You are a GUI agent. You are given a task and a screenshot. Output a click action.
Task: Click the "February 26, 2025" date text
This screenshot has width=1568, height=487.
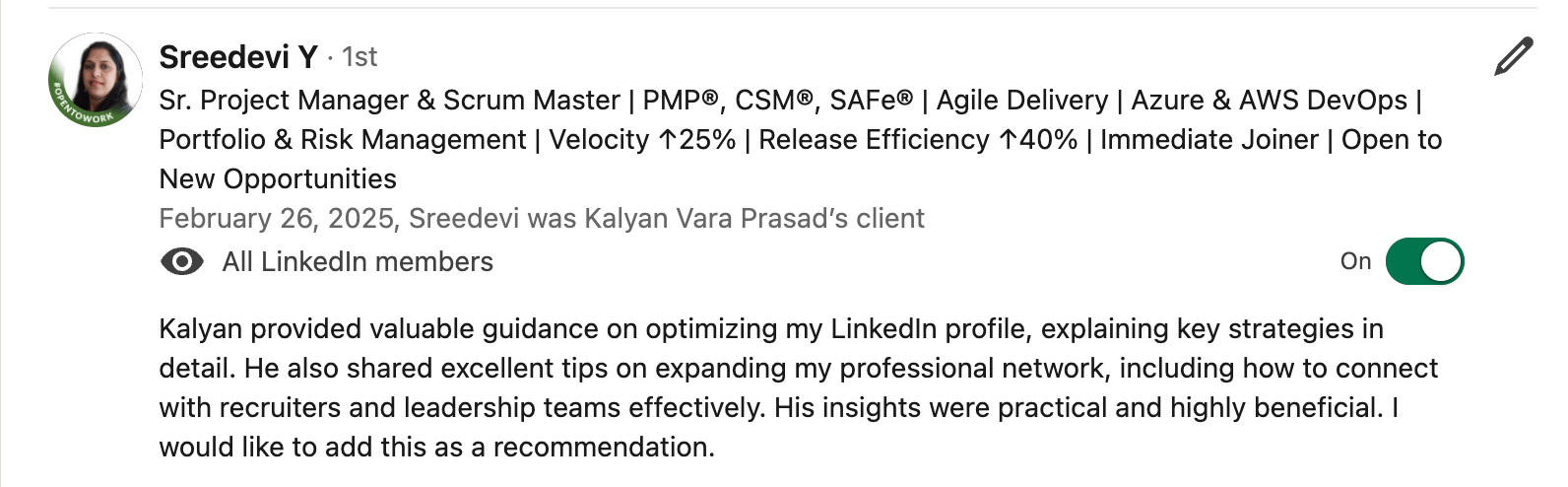(276, 219)
